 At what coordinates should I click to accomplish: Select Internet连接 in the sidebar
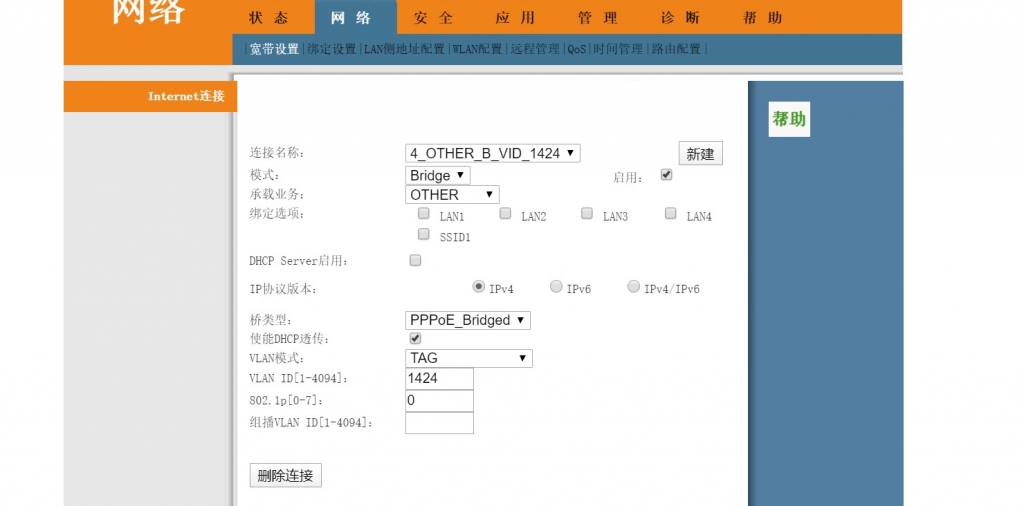click(186, 96)
